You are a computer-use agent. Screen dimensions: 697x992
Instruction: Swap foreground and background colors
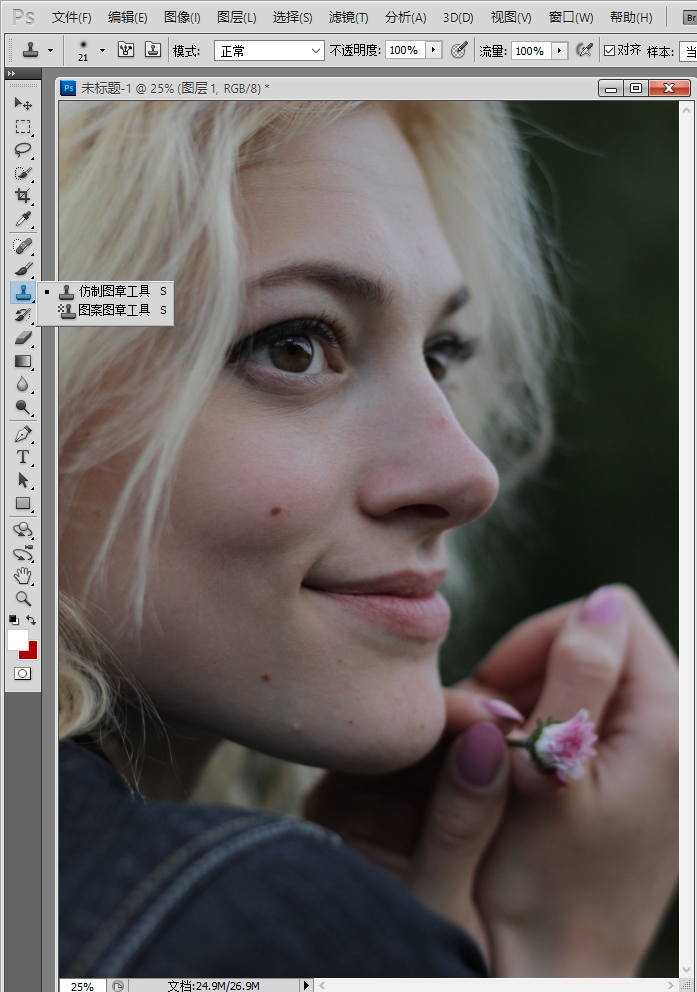point(31,620)
